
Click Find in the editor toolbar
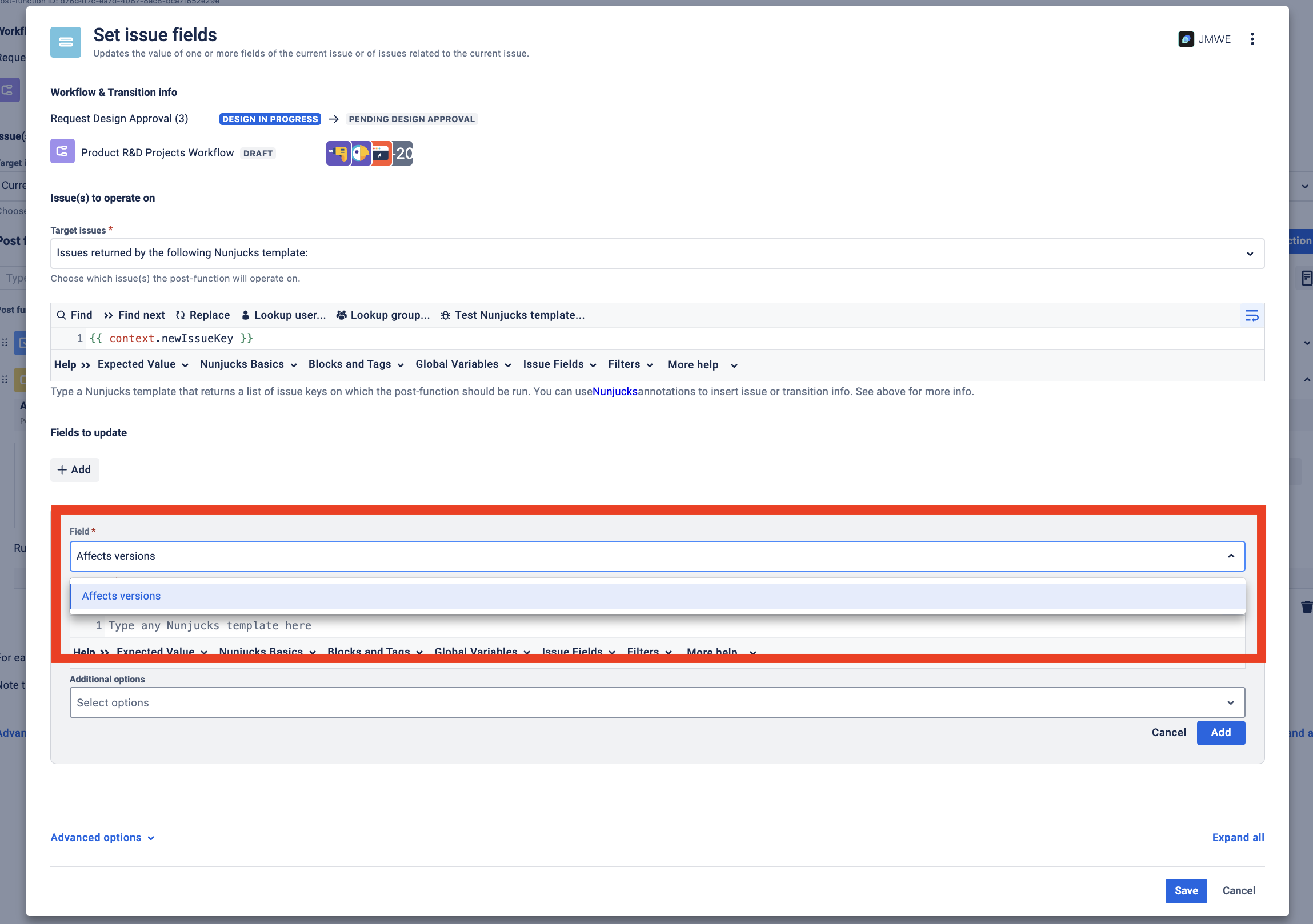[x=74, y=315]
